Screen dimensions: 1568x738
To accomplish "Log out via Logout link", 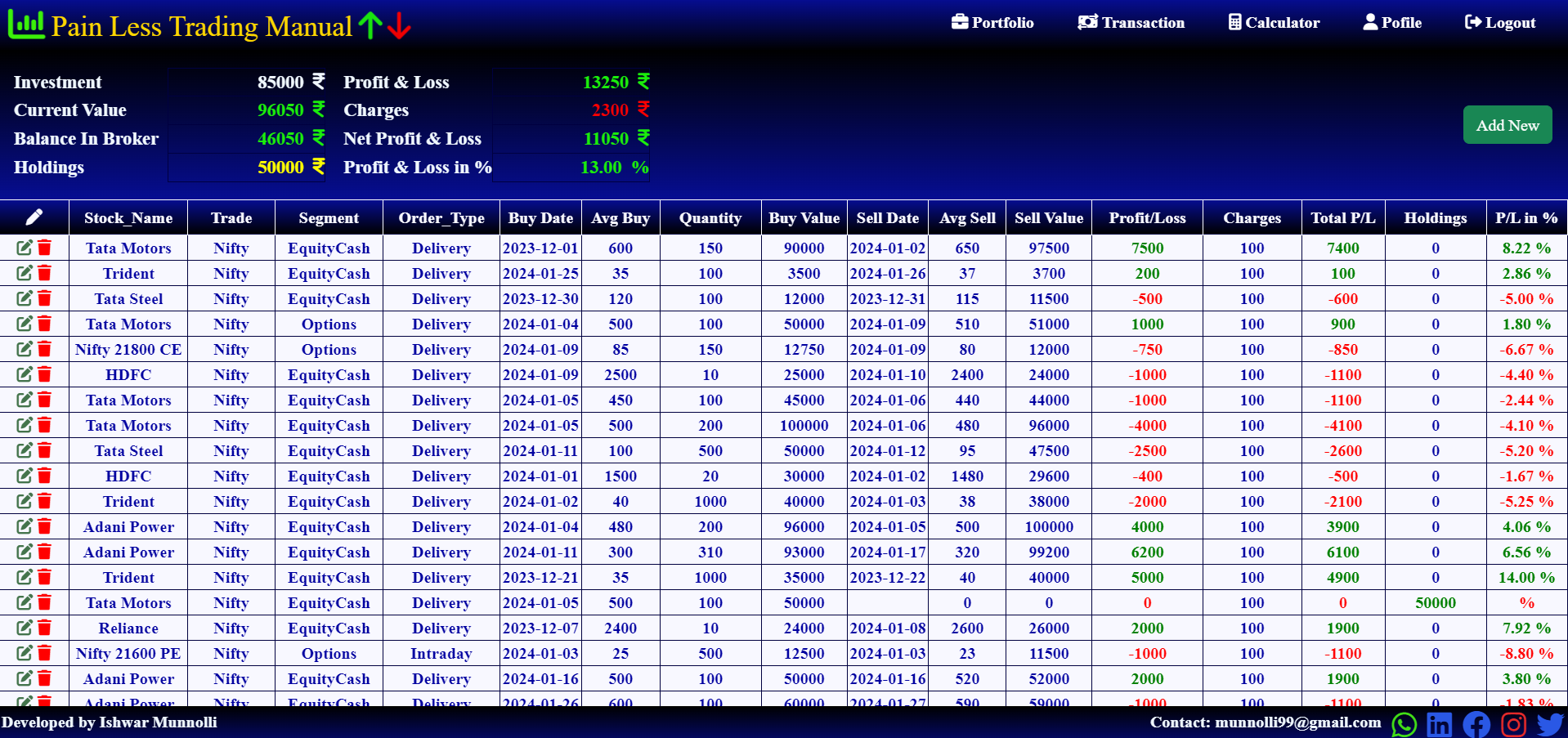I will coord(1500,22).
